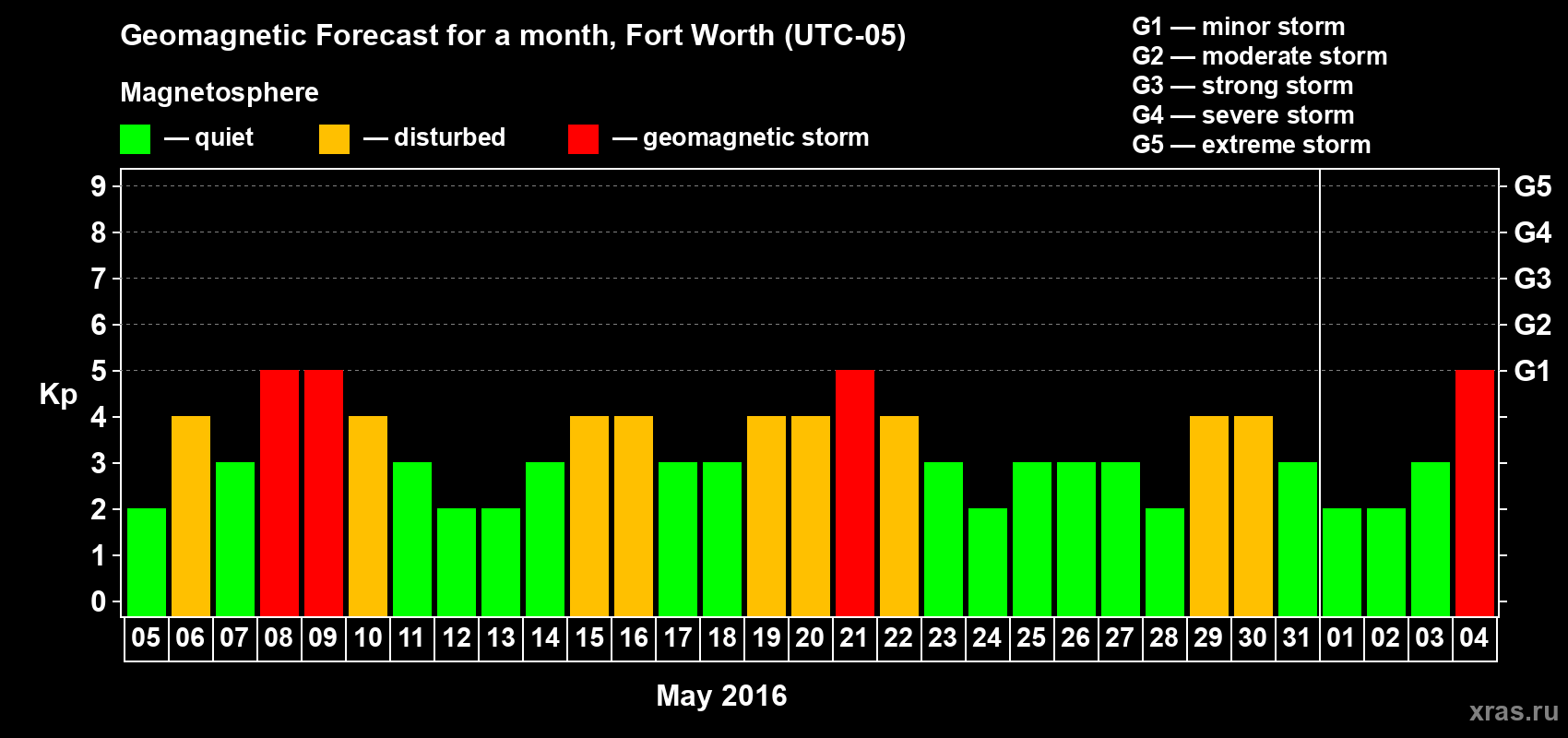Click the 'G3 — strong storm' legend text

[1242, 86]
